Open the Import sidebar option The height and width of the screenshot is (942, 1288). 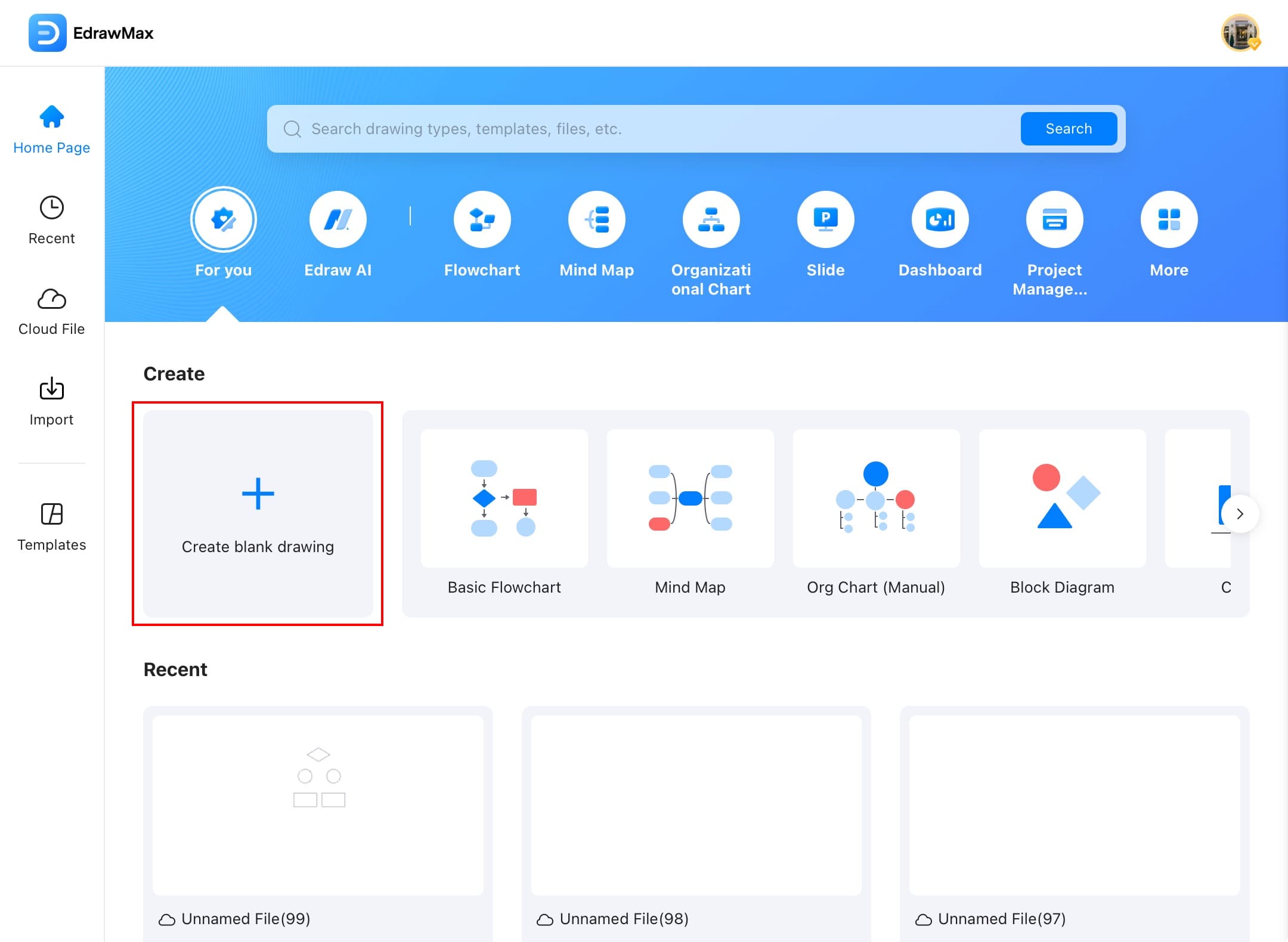pyautogui.click(x=52, y=401)
